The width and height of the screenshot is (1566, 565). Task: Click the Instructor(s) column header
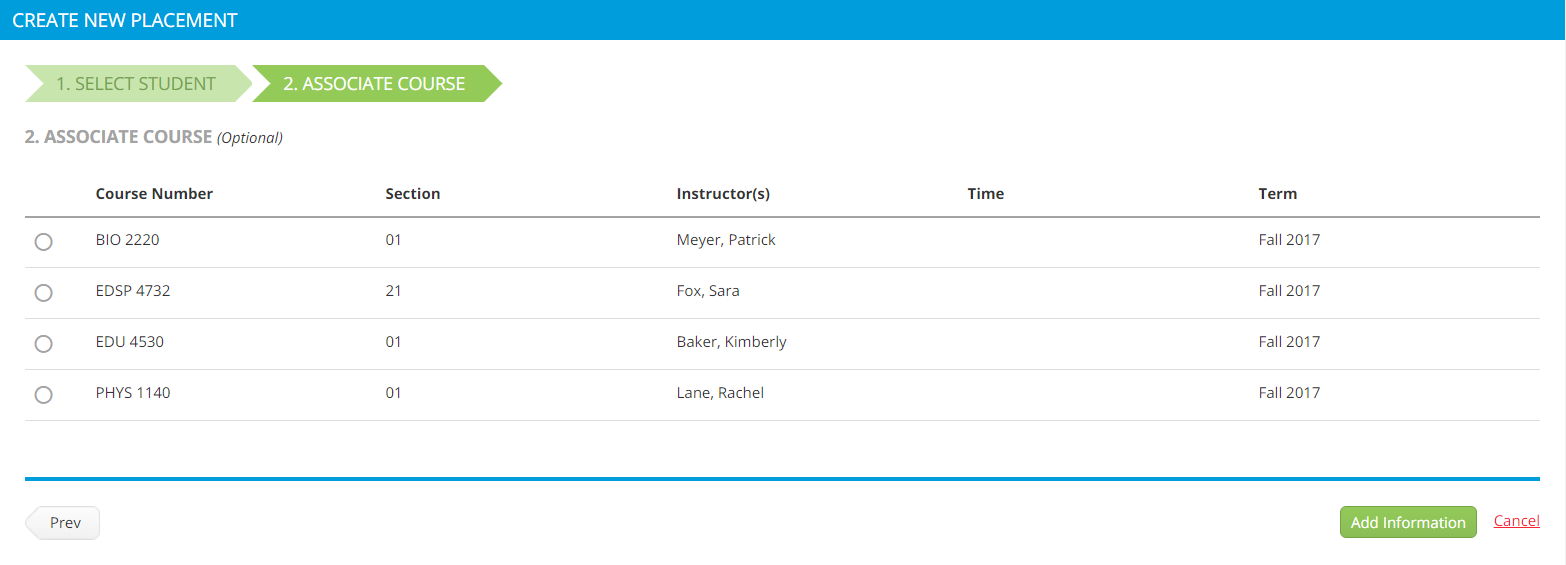point(723,194)
